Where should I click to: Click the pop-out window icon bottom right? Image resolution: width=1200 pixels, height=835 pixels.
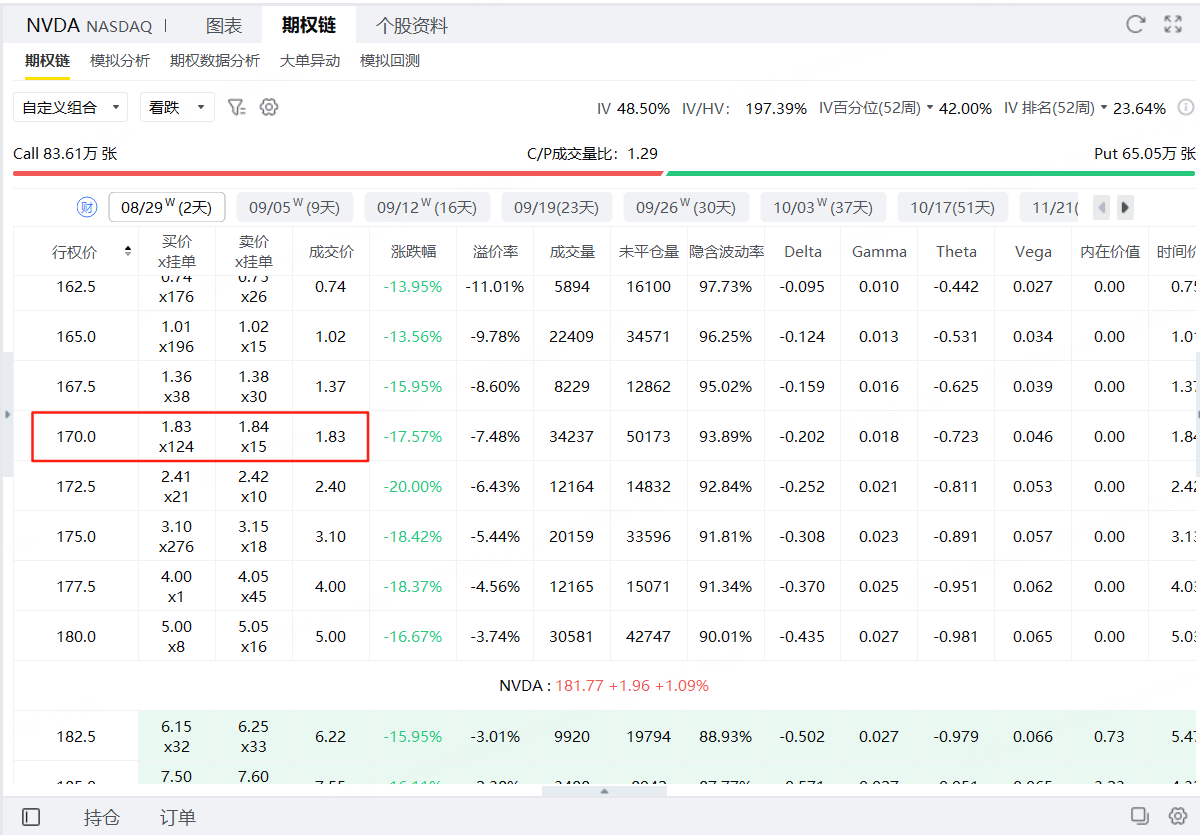point(1138,815)
